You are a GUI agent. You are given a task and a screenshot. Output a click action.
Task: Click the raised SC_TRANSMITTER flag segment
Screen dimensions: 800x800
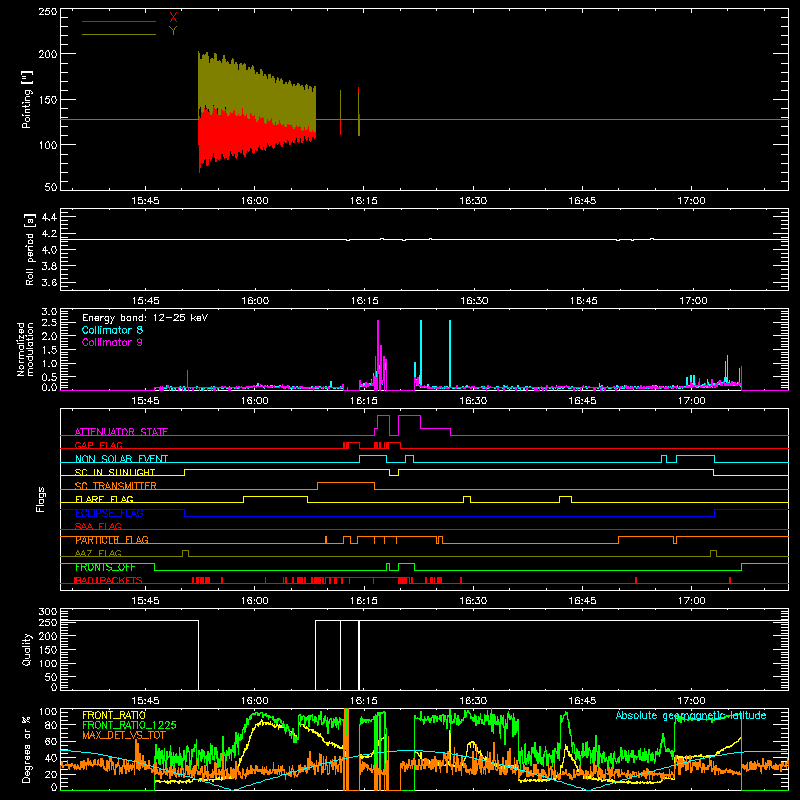pos(346,483)
